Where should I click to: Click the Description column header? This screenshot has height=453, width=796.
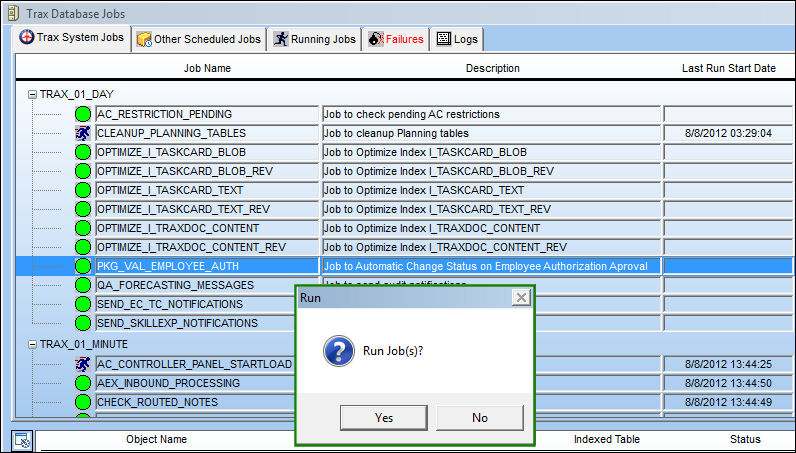click(492, 68)
